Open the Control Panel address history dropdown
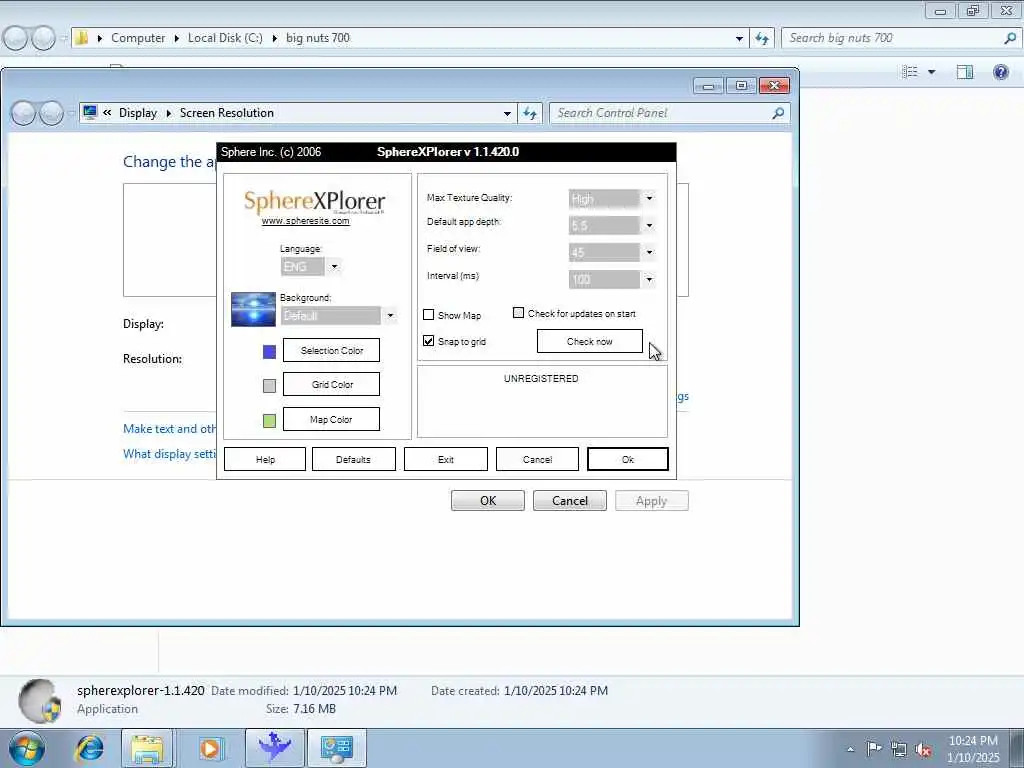 click(x=507, y=113)
